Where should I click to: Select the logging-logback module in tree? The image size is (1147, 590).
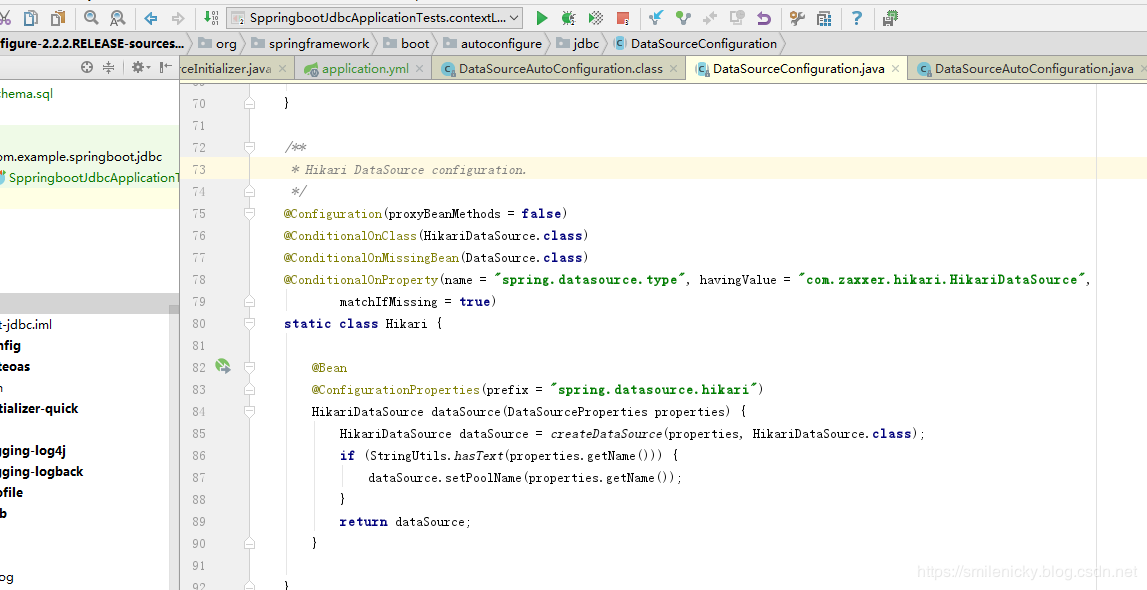42,472
